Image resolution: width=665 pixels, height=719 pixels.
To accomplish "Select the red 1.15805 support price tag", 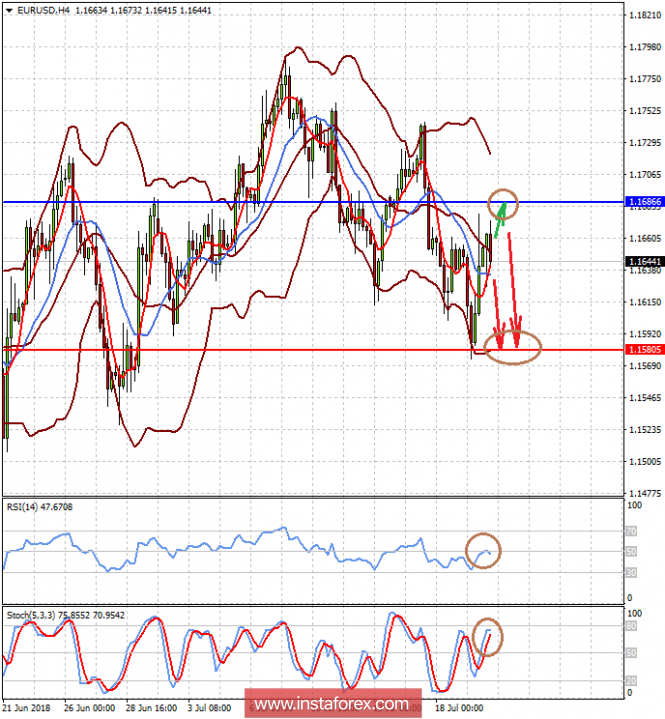I will 642,350.
